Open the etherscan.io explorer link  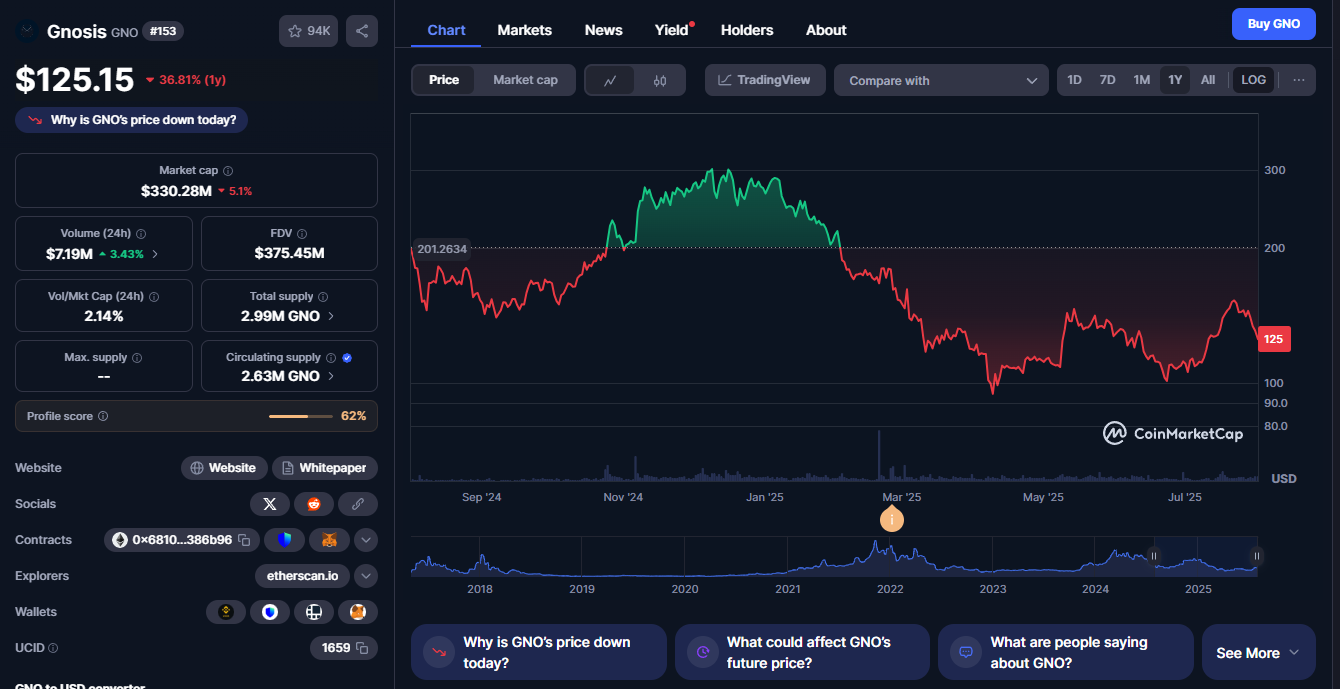point(303,576)
